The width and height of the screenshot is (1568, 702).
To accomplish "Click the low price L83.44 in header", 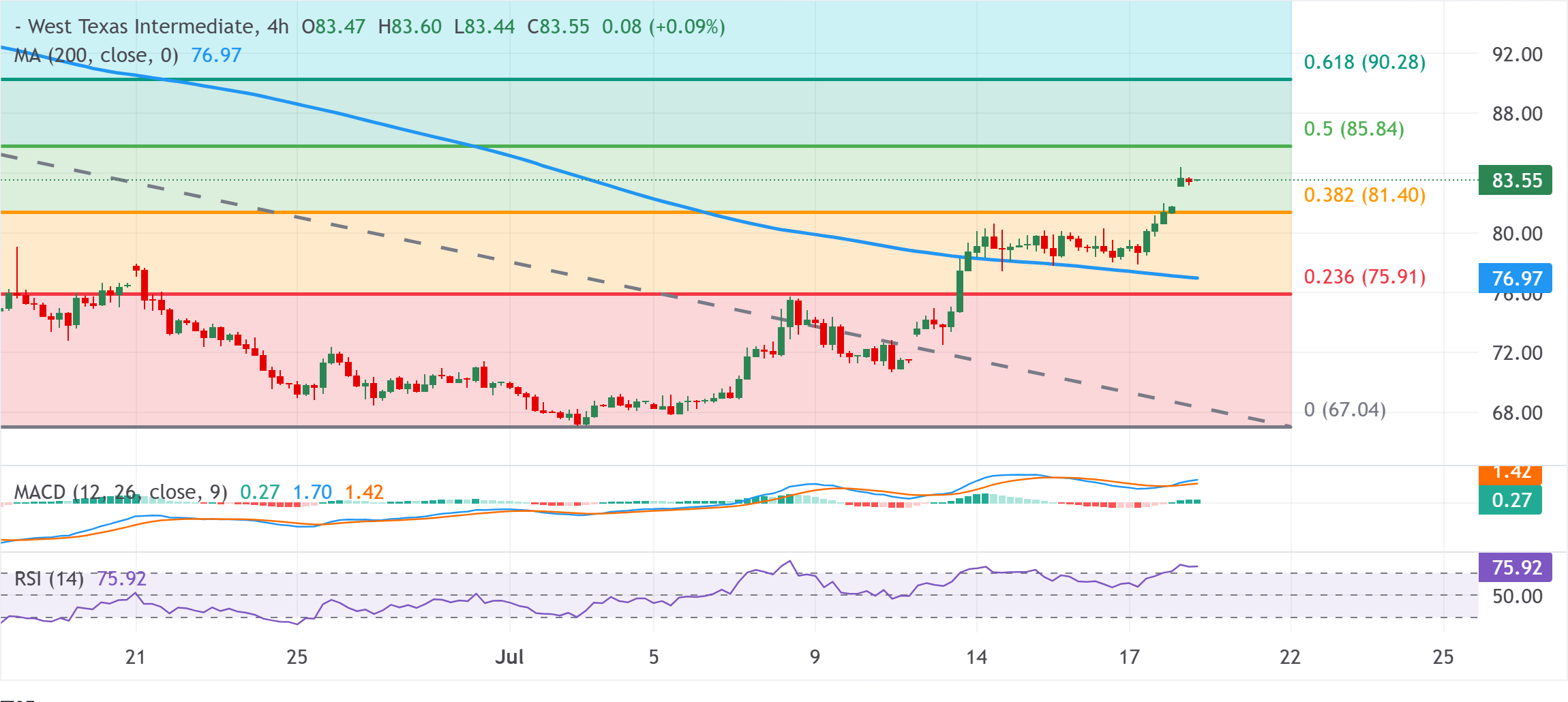I will [x=484, y=27].
